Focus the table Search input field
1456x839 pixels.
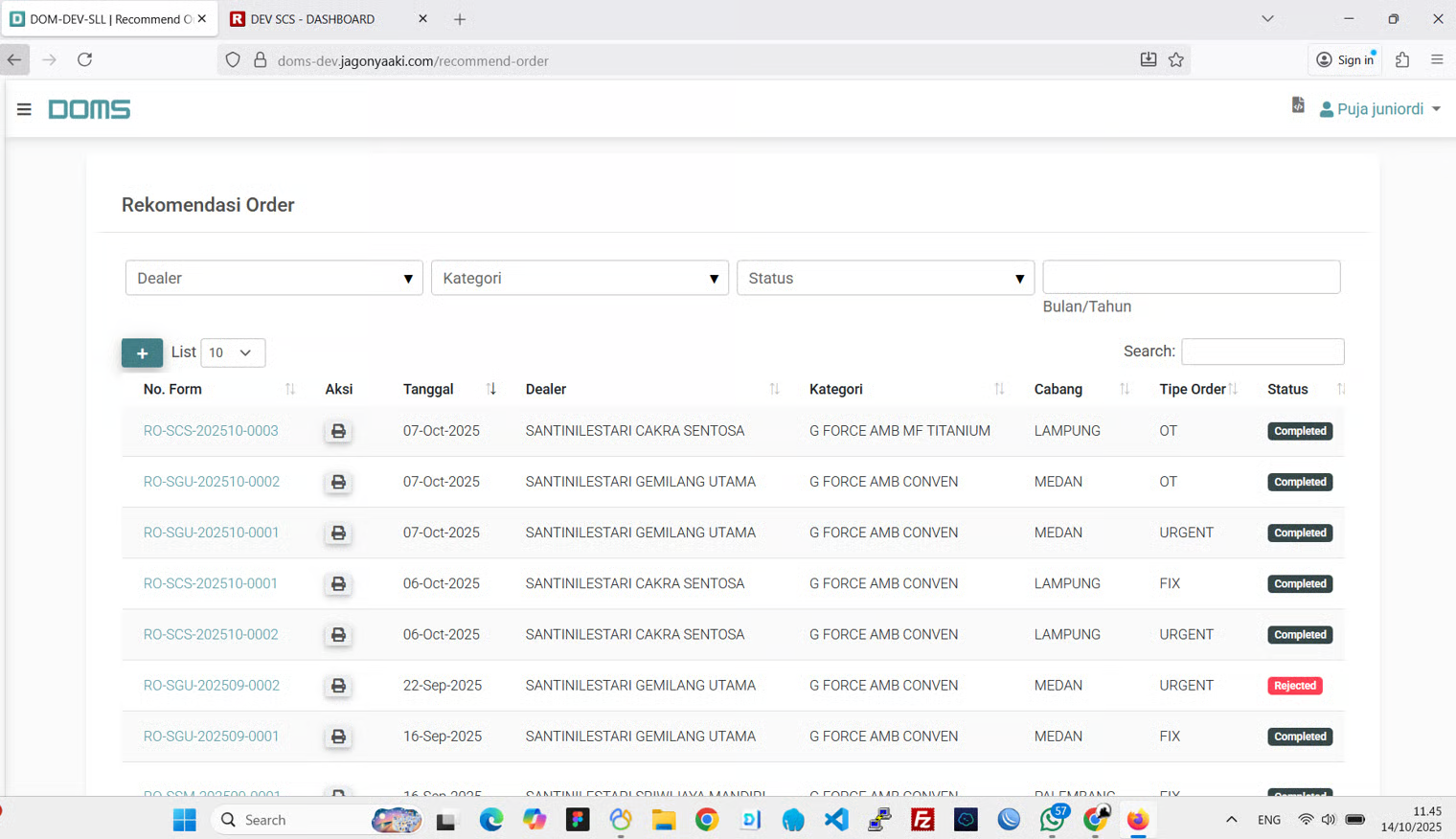[1262, 351]
